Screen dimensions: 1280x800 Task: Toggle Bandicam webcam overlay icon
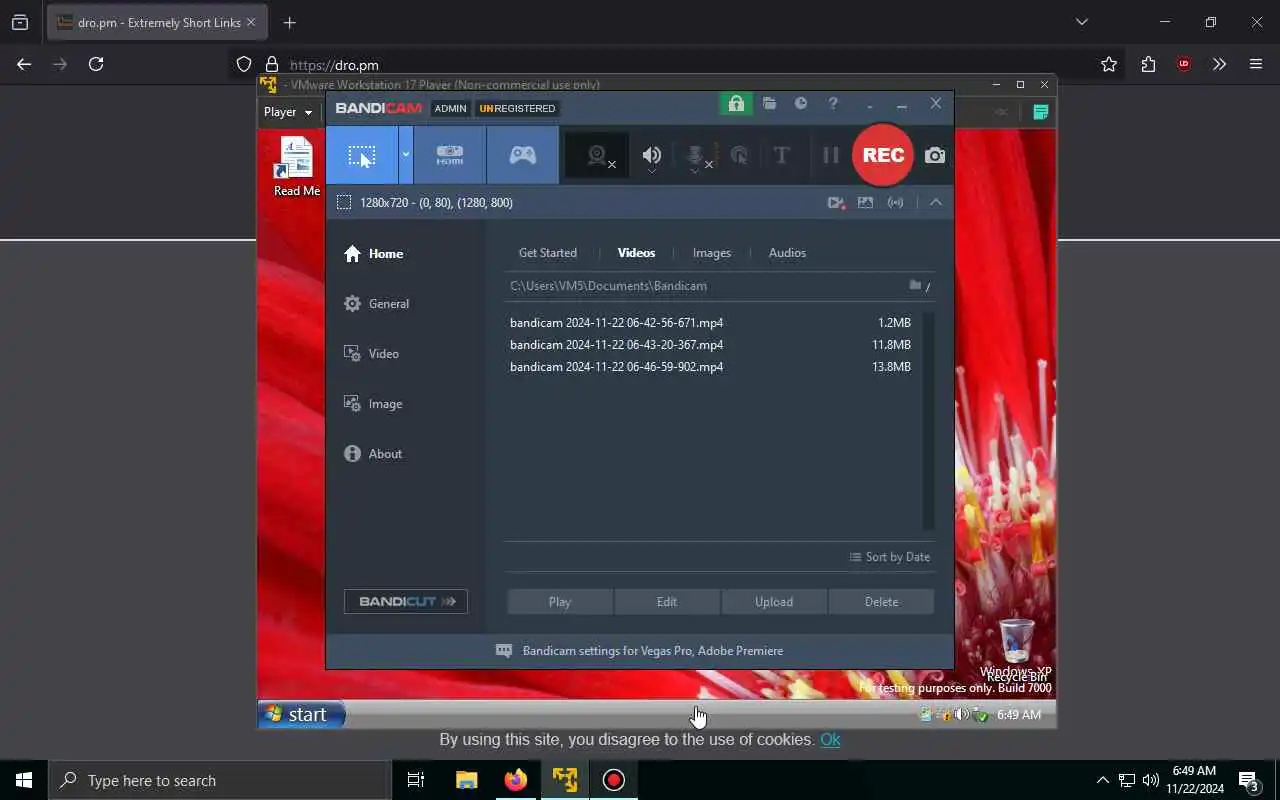click(x=598, y=156)
